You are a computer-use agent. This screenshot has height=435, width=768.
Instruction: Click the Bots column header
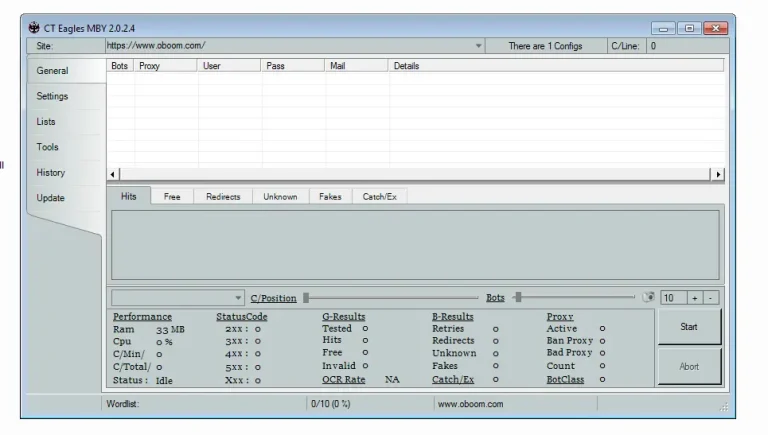[x=120, y=66]
